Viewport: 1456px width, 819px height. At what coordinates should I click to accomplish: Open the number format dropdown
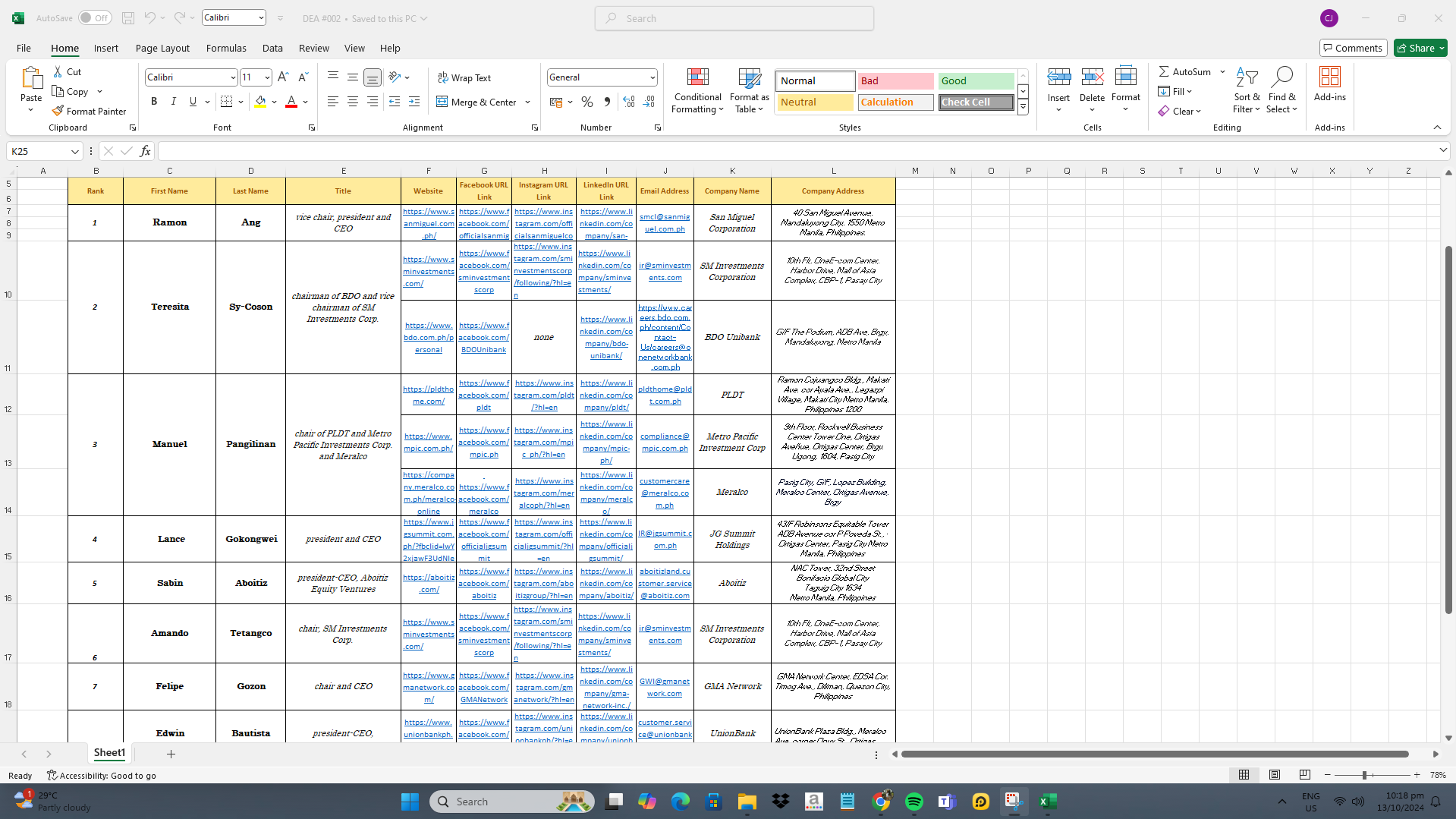coord(653,77)
